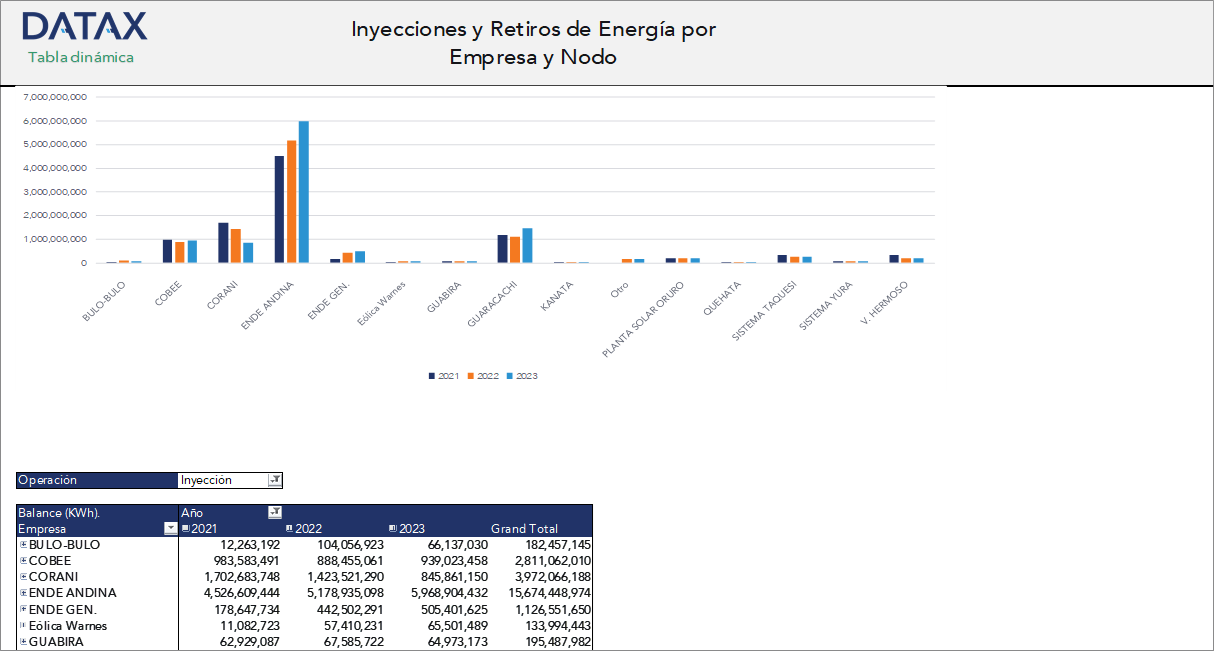
Task: Click the Grand Total column header
Action: pyautogui.click(x=524, y=528)
